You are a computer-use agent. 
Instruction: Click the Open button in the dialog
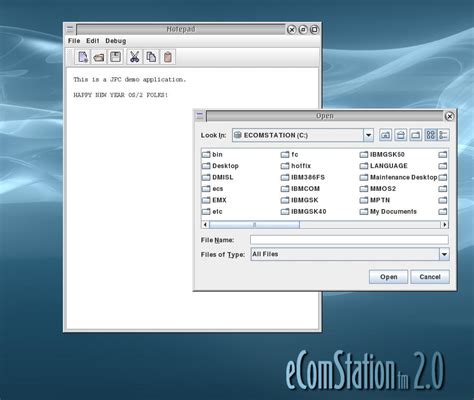point(388,277)
